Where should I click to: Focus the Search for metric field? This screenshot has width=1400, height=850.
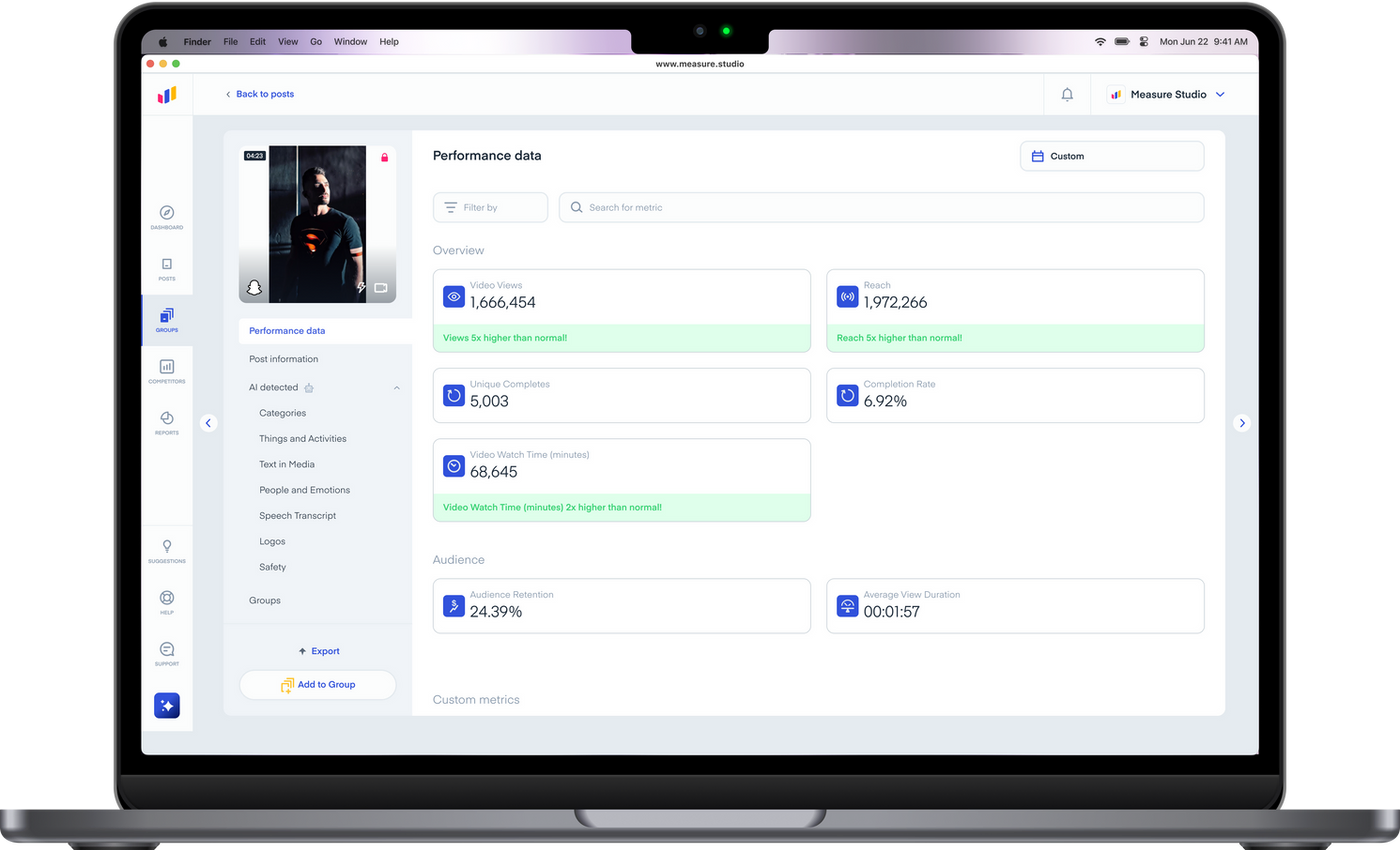(881, 207)
